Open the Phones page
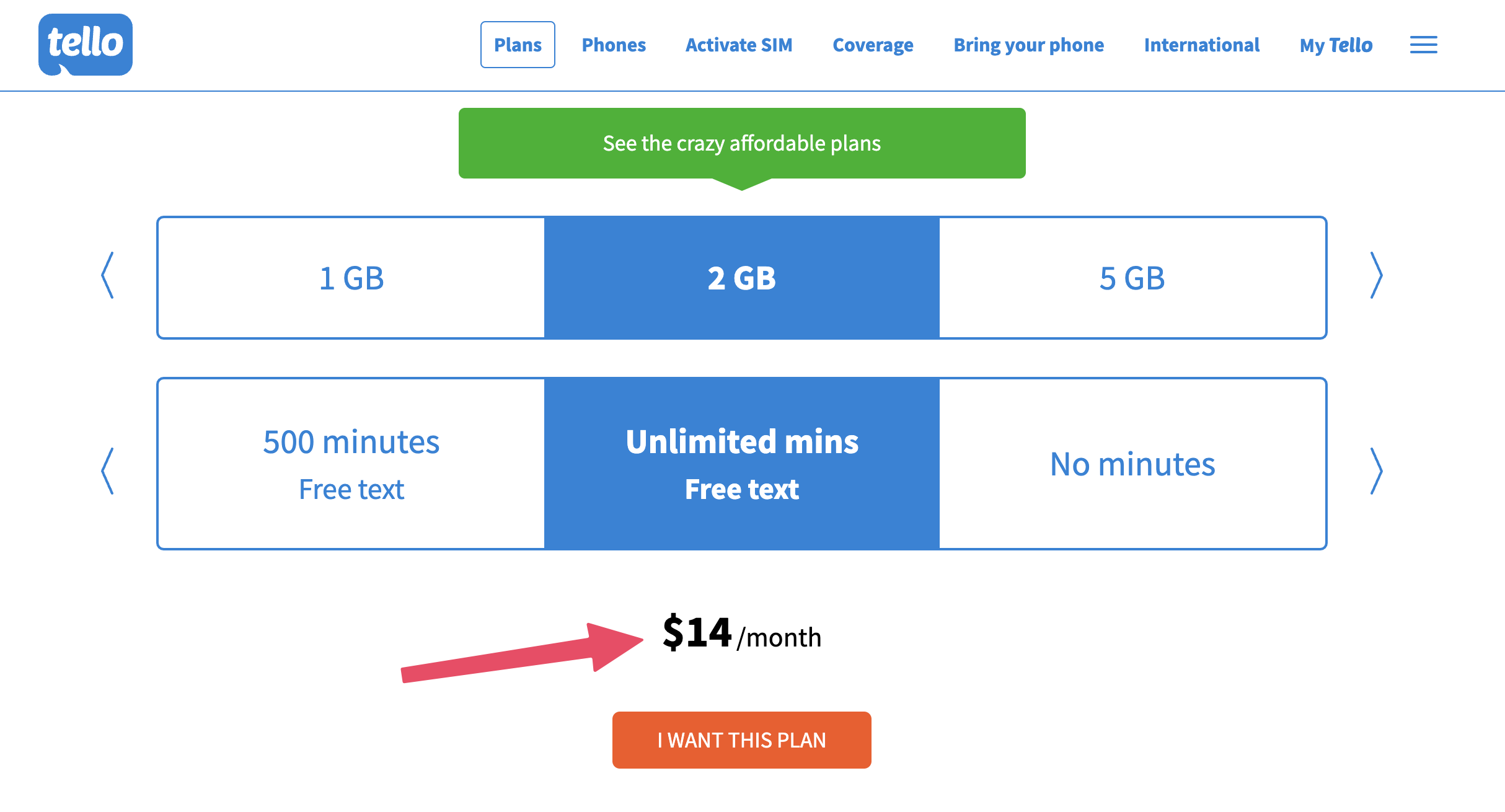1505x812 pixels. pos(614,44)
